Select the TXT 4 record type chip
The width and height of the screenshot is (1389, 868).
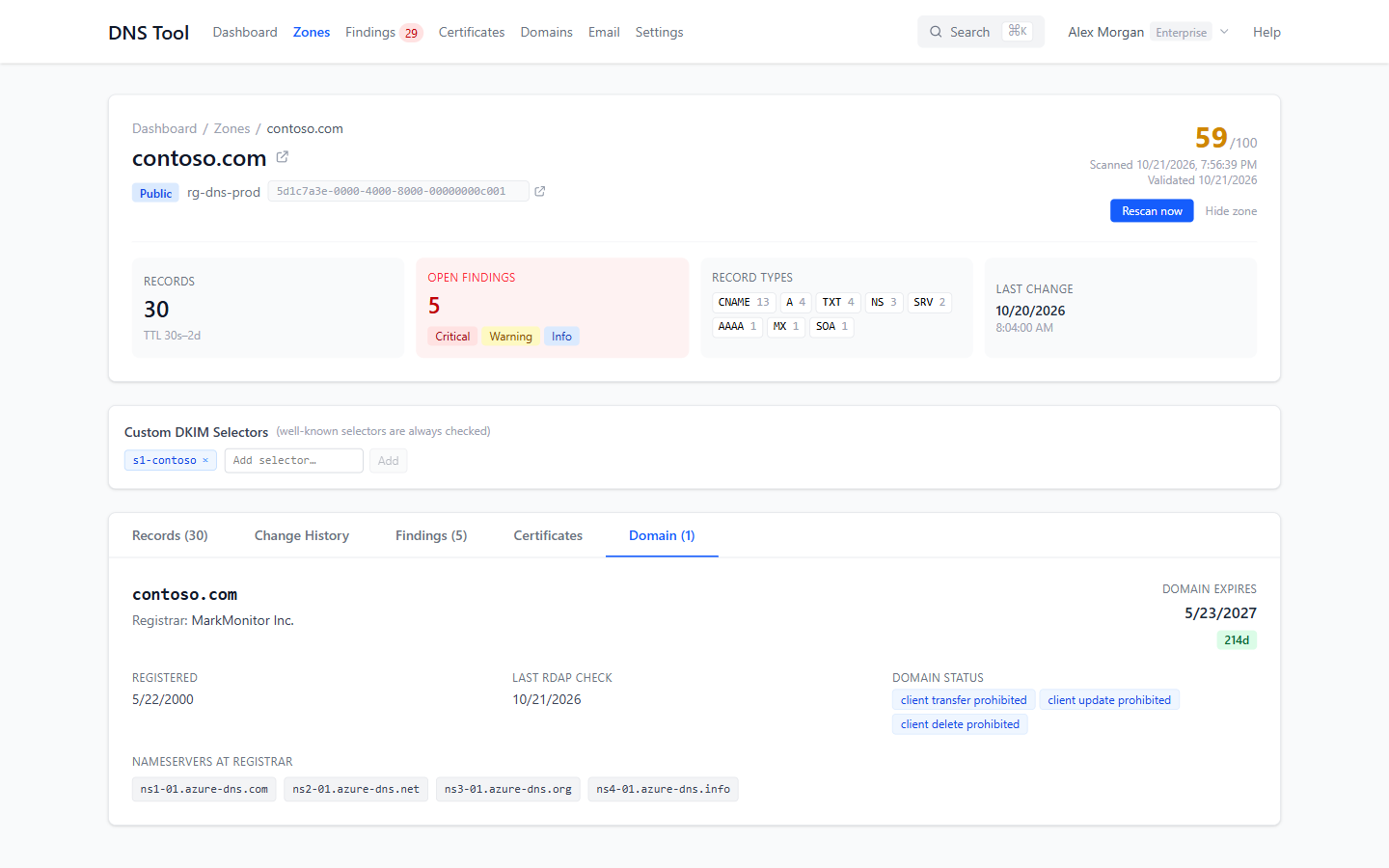pos(838,303)
